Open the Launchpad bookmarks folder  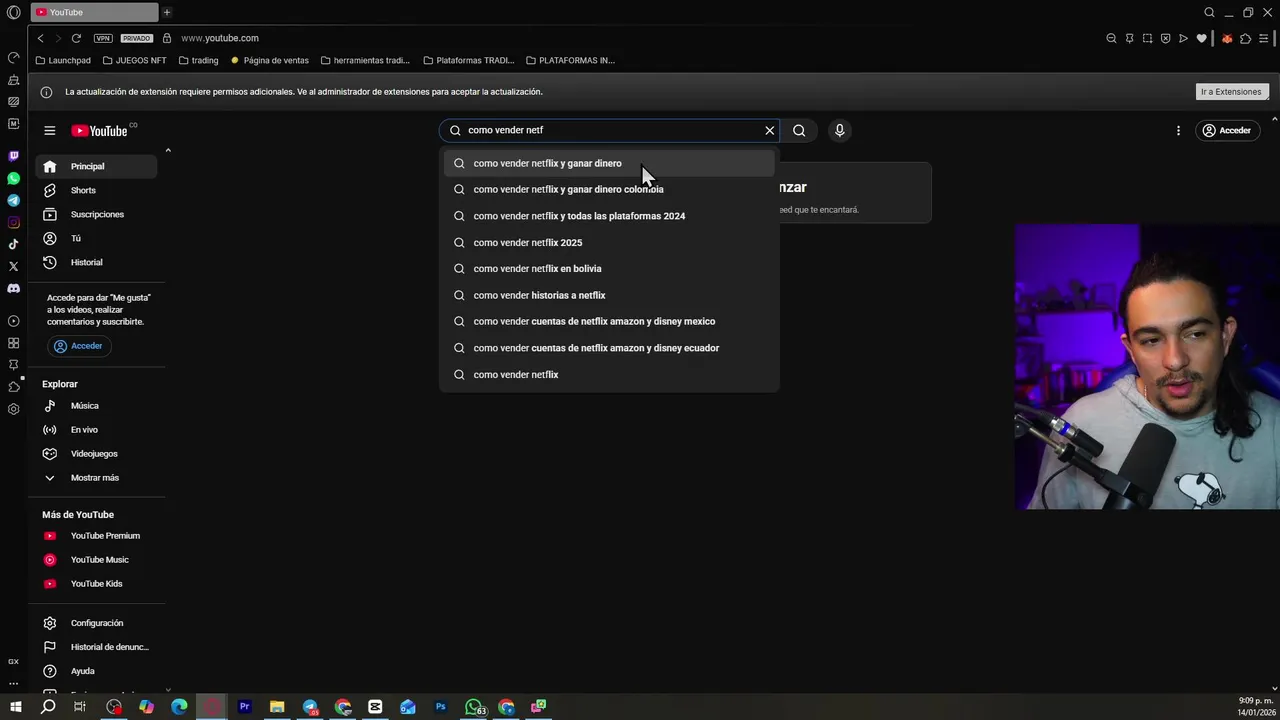pyautogui.click(x=63, y=60)
